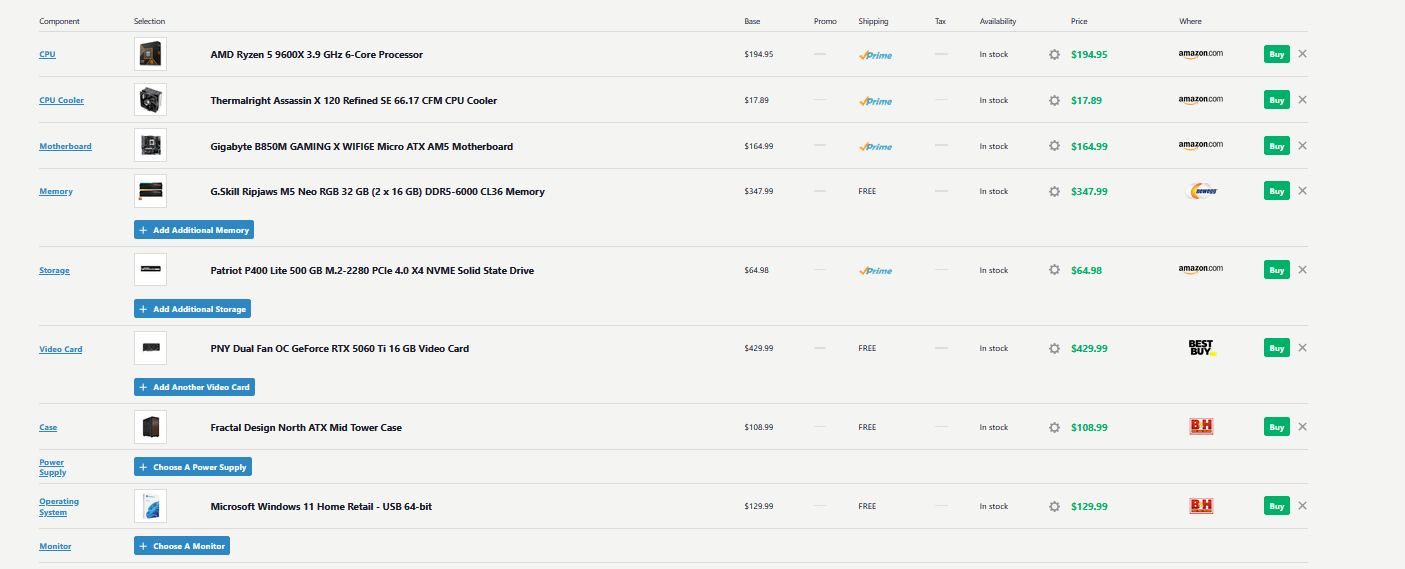Click Best Buy logo in Video Card row
Screen dimensions: 1405x569
pyautogui.click(x=1201, y=348)
